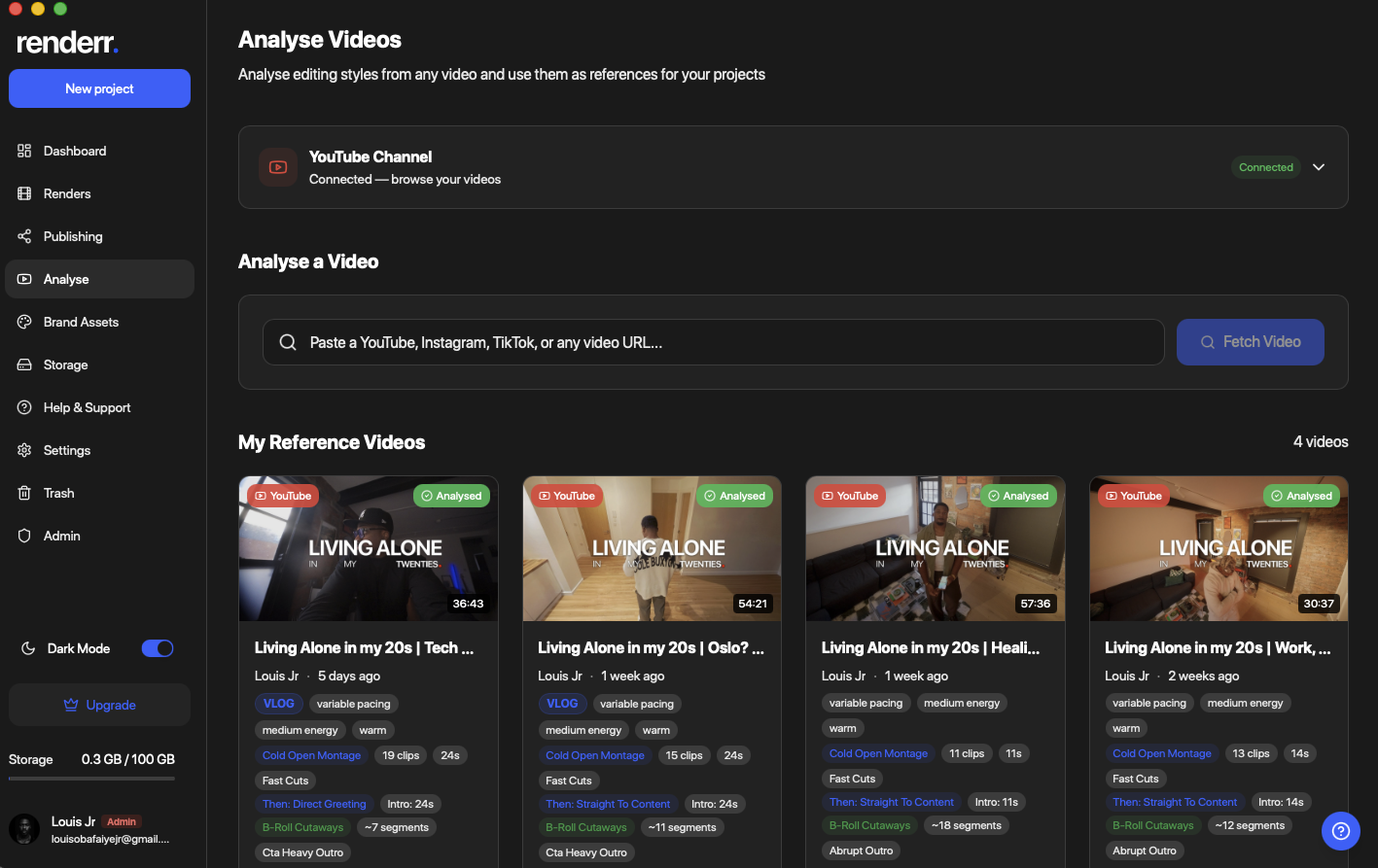Click the Louis Jr profile avatar
1378x868 pixels.
[x=24, y=829]
